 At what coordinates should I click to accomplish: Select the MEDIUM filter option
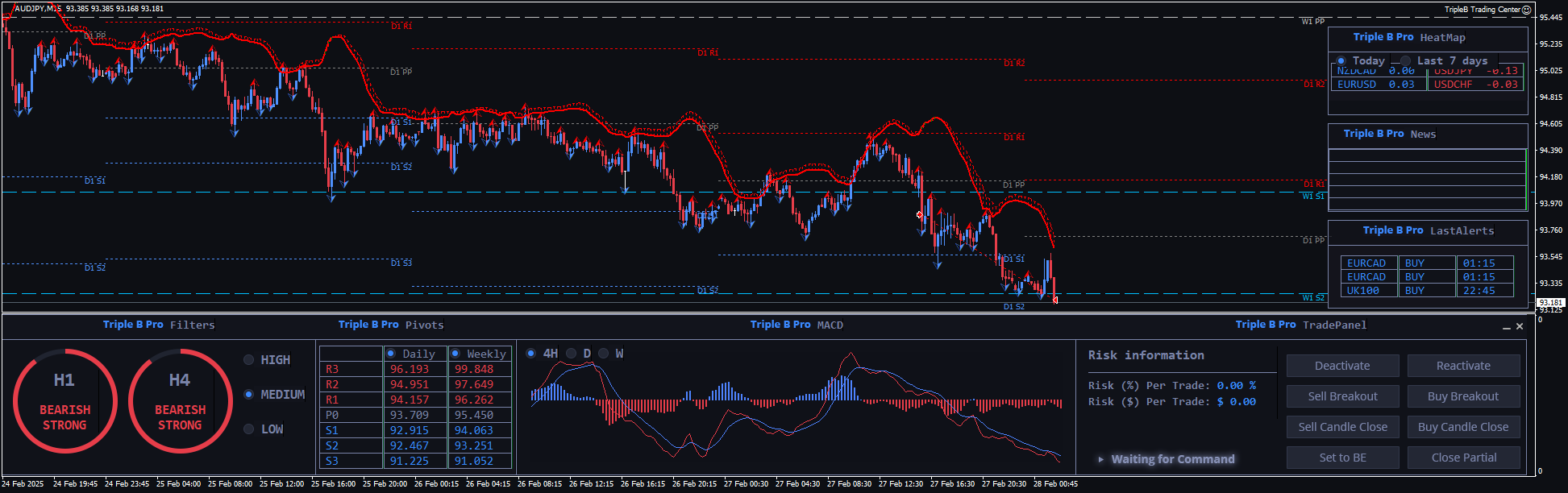pyautogui.click(x=249, y=395)
